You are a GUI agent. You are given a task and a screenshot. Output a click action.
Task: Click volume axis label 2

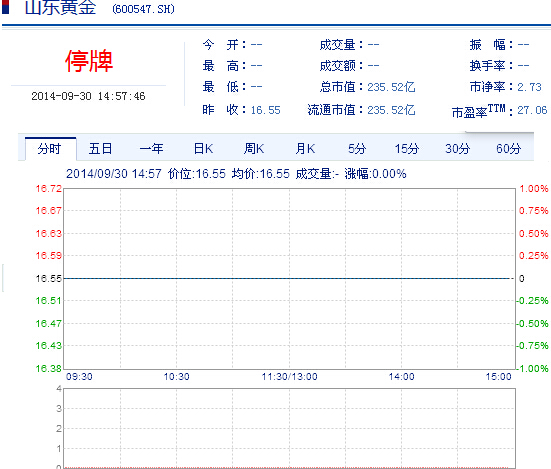click(x=59, y=429)
